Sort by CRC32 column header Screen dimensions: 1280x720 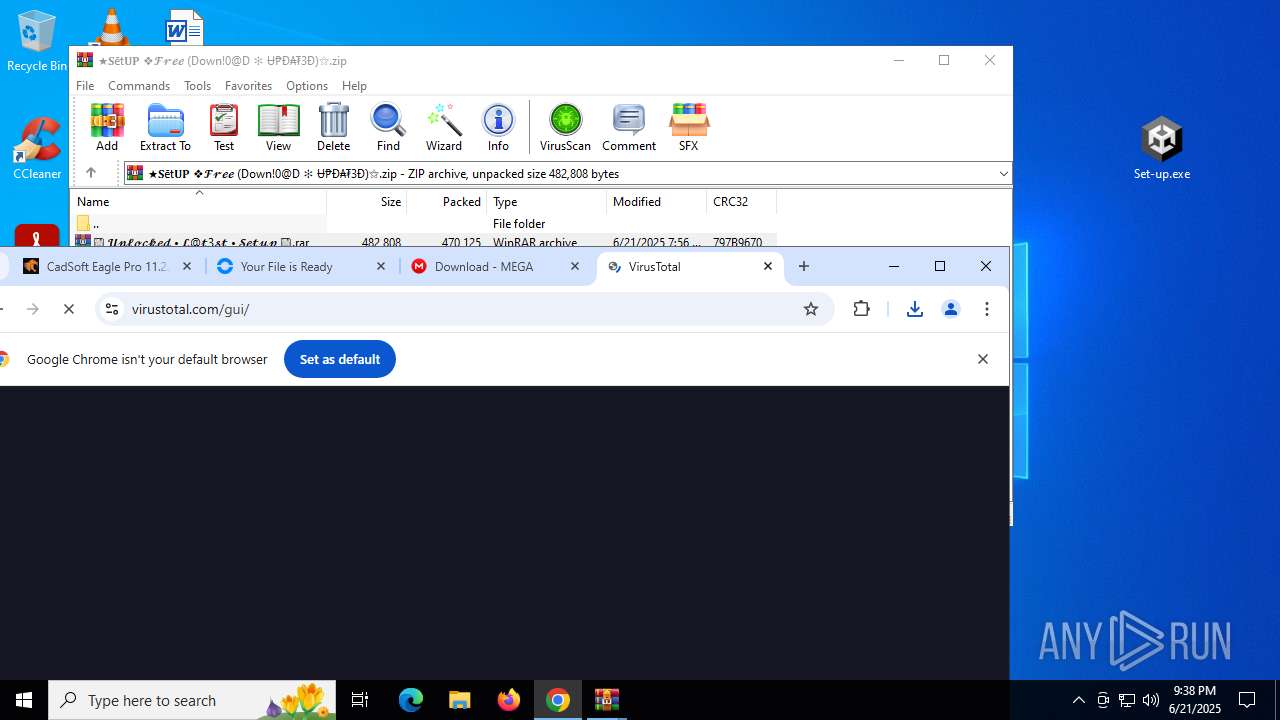(741, 202)
